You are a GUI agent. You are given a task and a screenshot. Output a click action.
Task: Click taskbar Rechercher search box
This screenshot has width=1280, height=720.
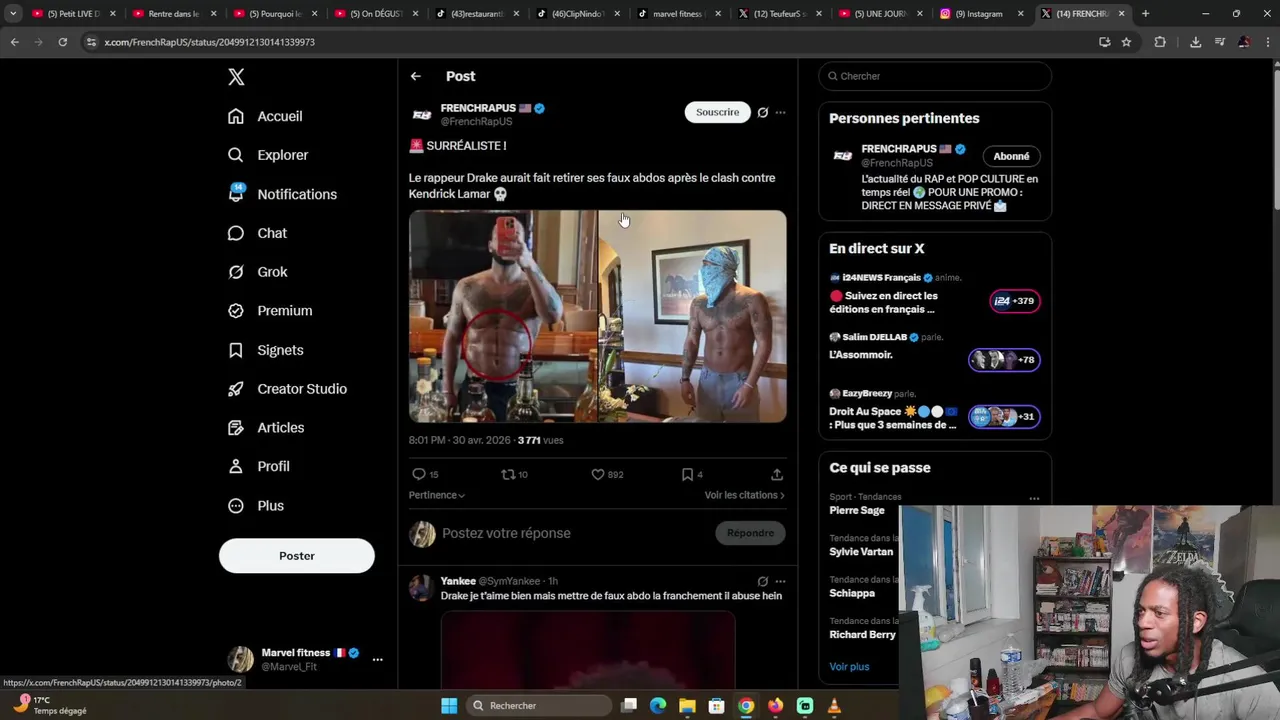click(x=537, y=706)
